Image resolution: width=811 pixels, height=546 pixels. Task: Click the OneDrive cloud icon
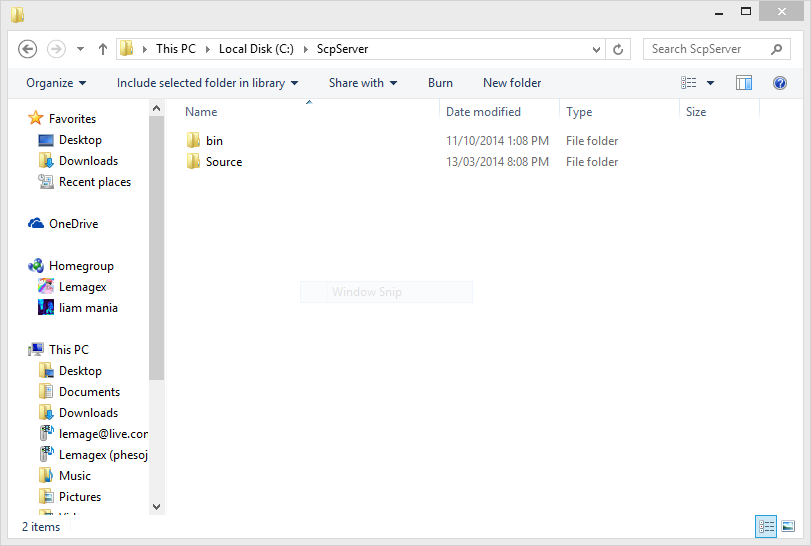click(x=36, y=223)
